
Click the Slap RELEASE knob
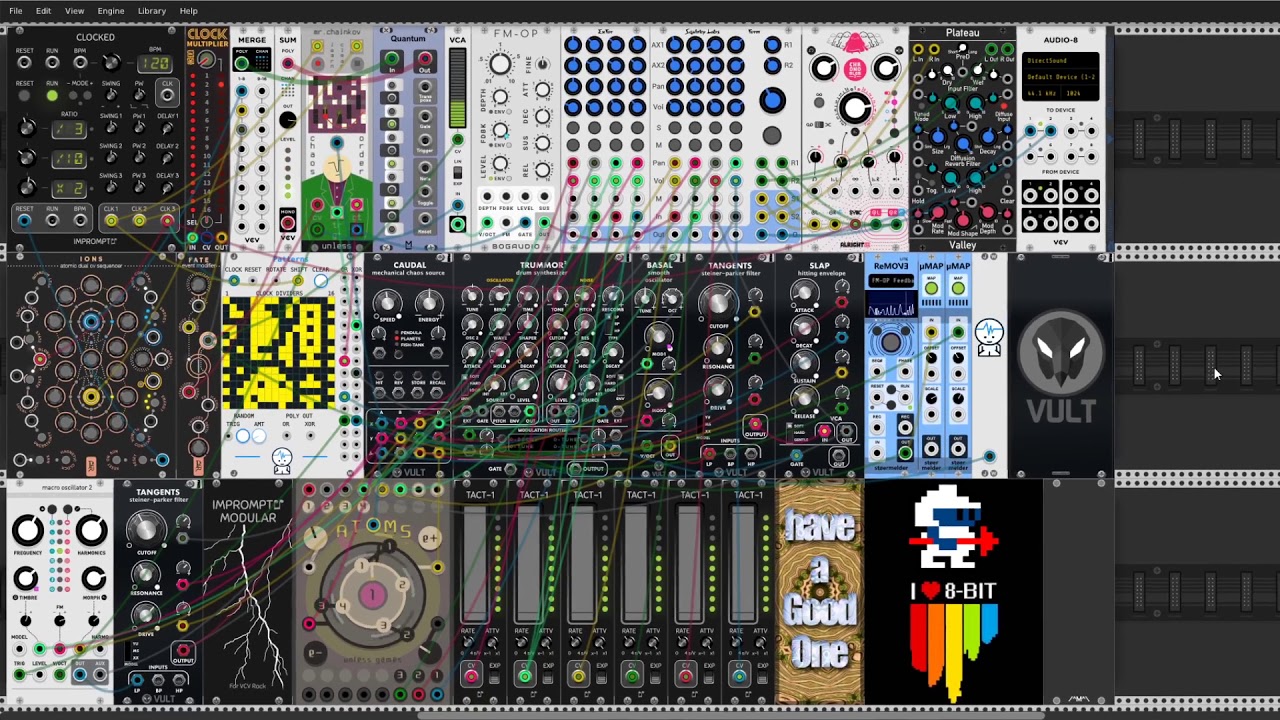click(x=804, y=401)
